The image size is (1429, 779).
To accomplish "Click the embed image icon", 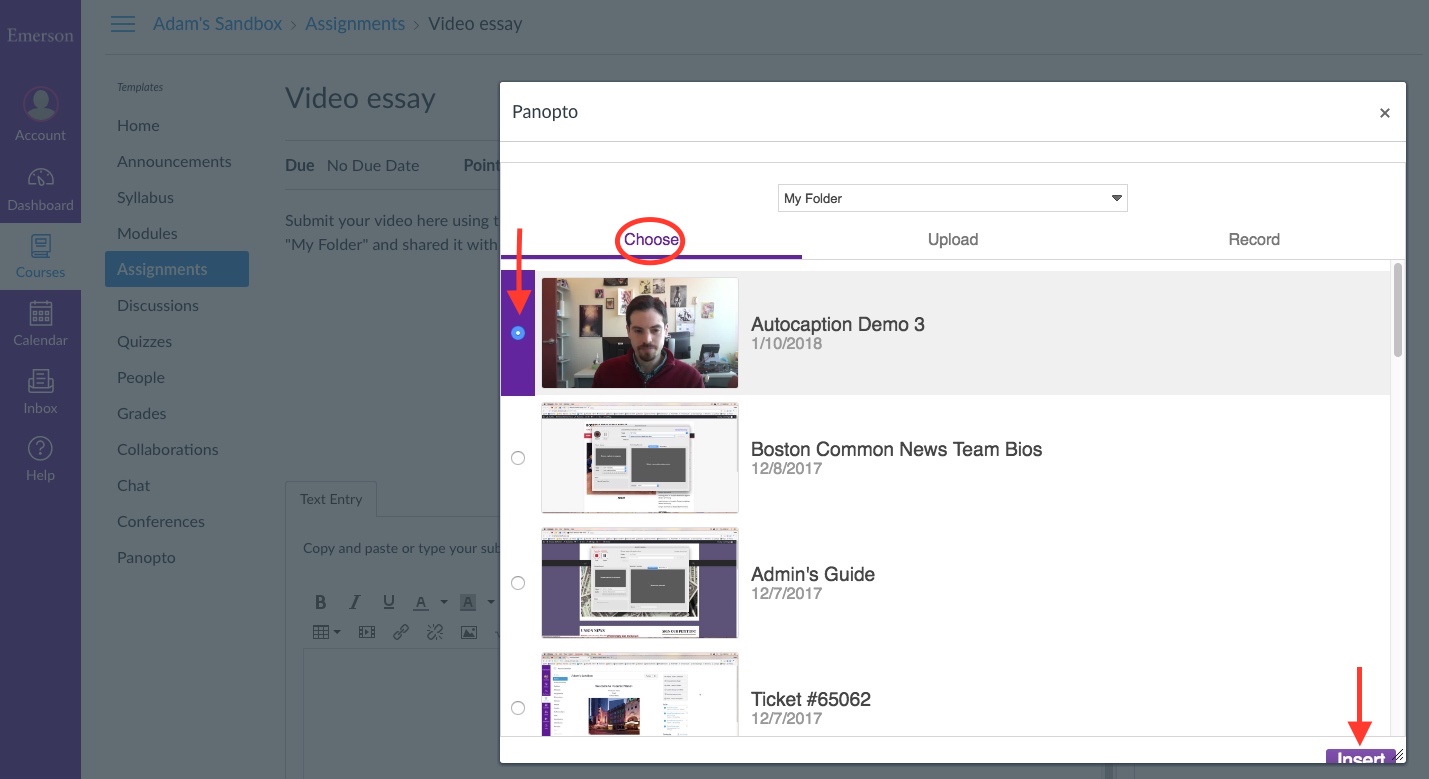I will click(x=468, y=632).
